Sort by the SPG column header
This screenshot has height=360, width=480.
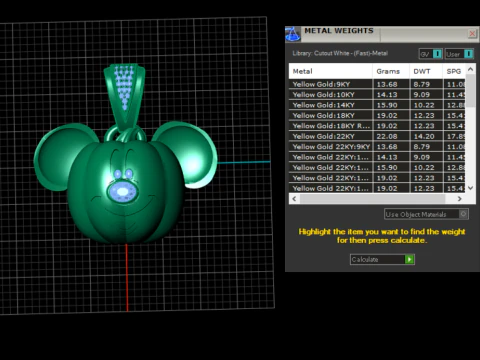click(x=454, y=71)
